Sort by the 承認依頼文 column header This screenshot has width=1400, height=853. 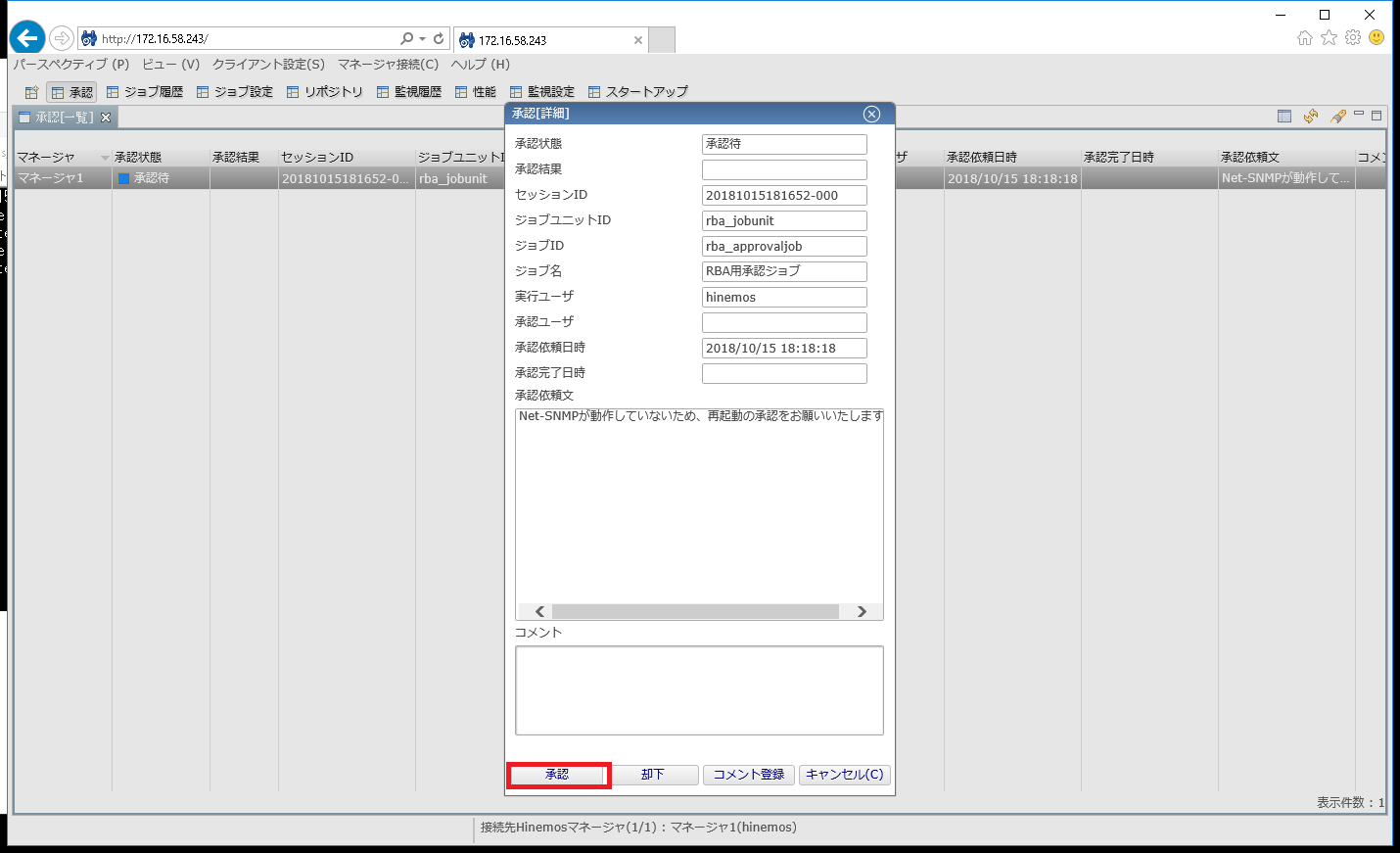1286,157
